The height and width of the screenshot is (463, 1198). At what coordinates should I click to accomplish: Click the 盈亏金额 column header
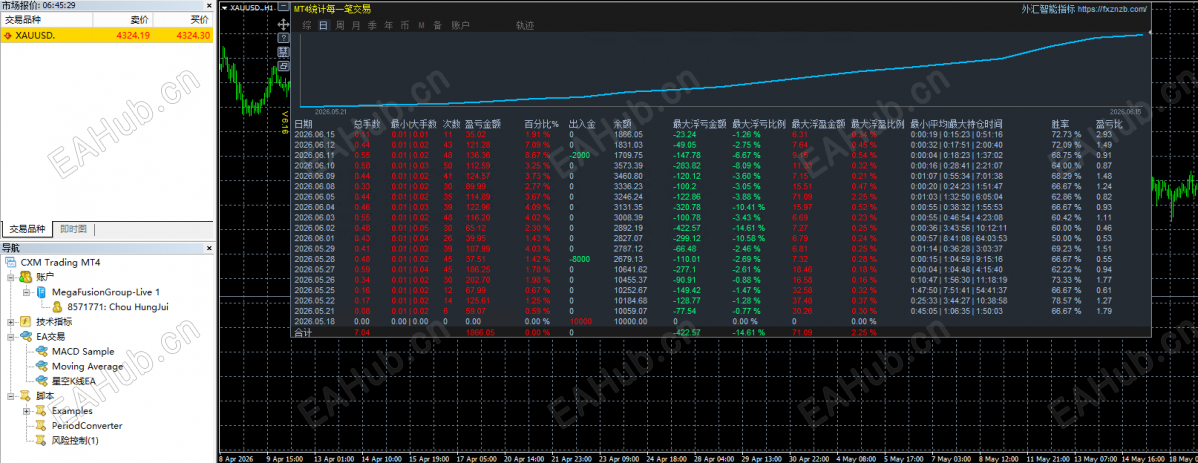[483, 123]
